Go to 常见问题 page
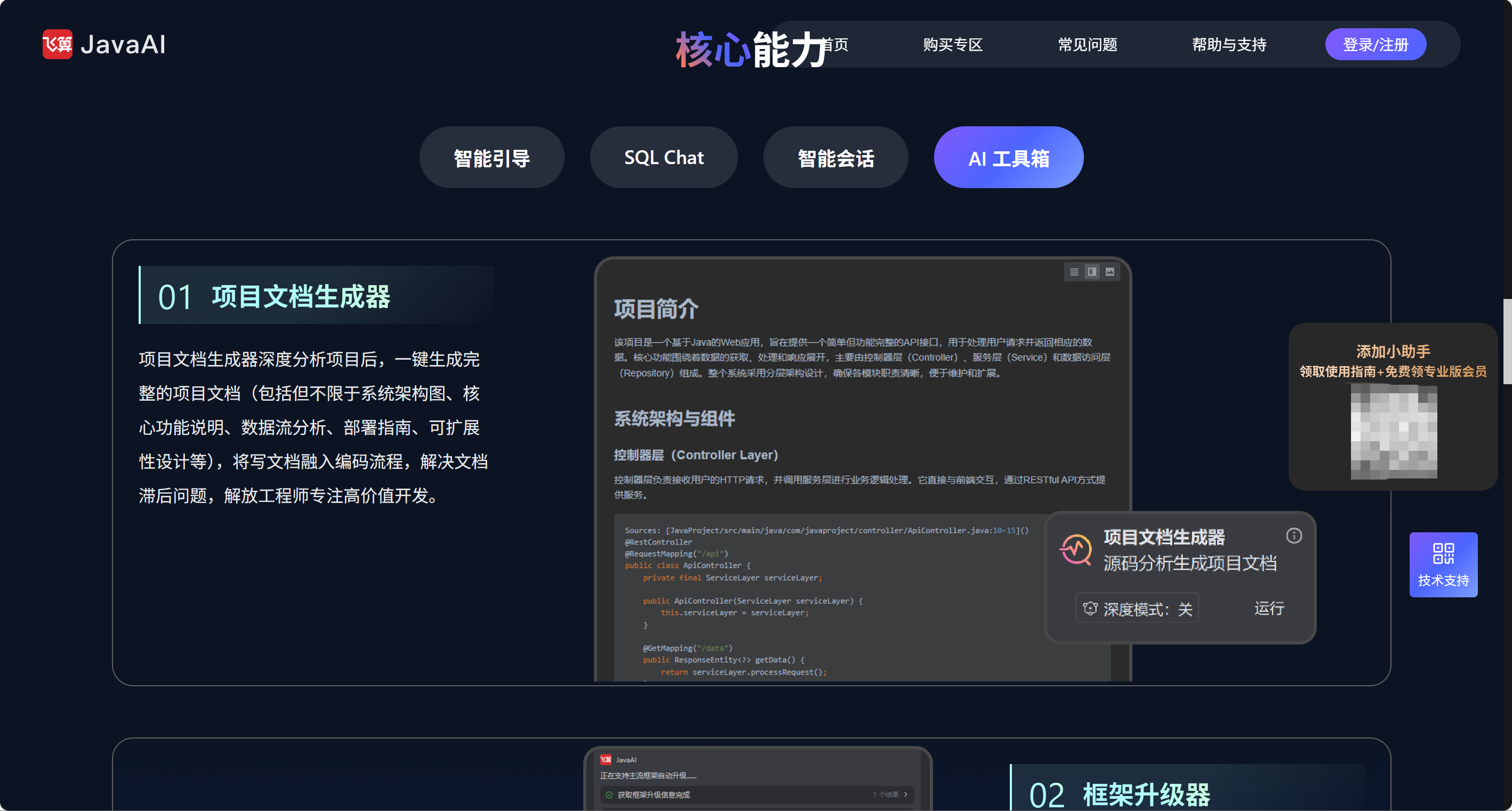The width and height of the screenshot is (1512, 811). 1087,45
